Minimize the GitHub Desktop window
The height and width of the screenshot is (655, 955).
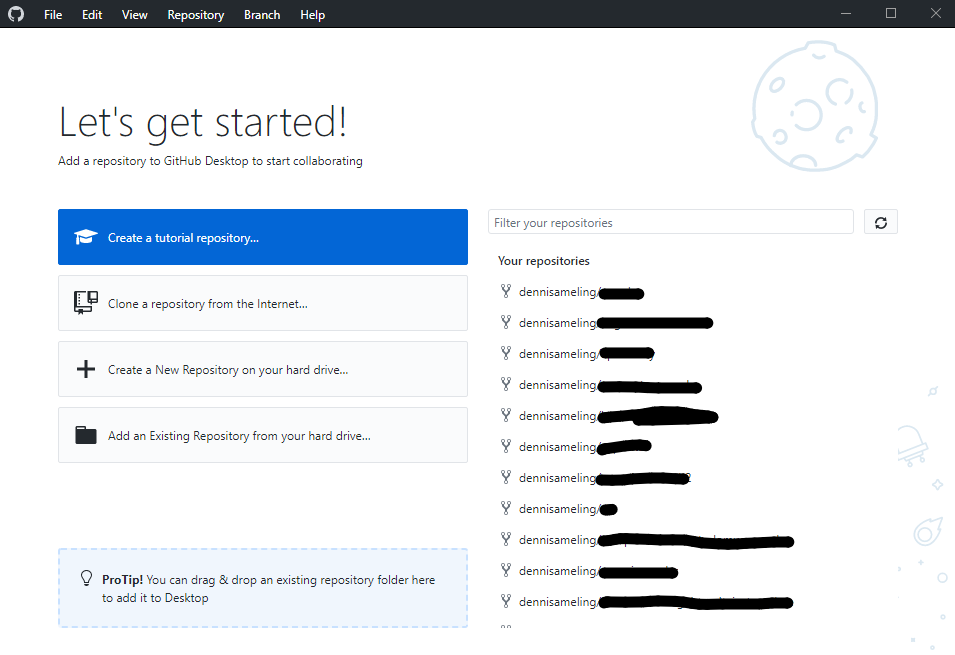pyautogui.click(x=846, y=13)
